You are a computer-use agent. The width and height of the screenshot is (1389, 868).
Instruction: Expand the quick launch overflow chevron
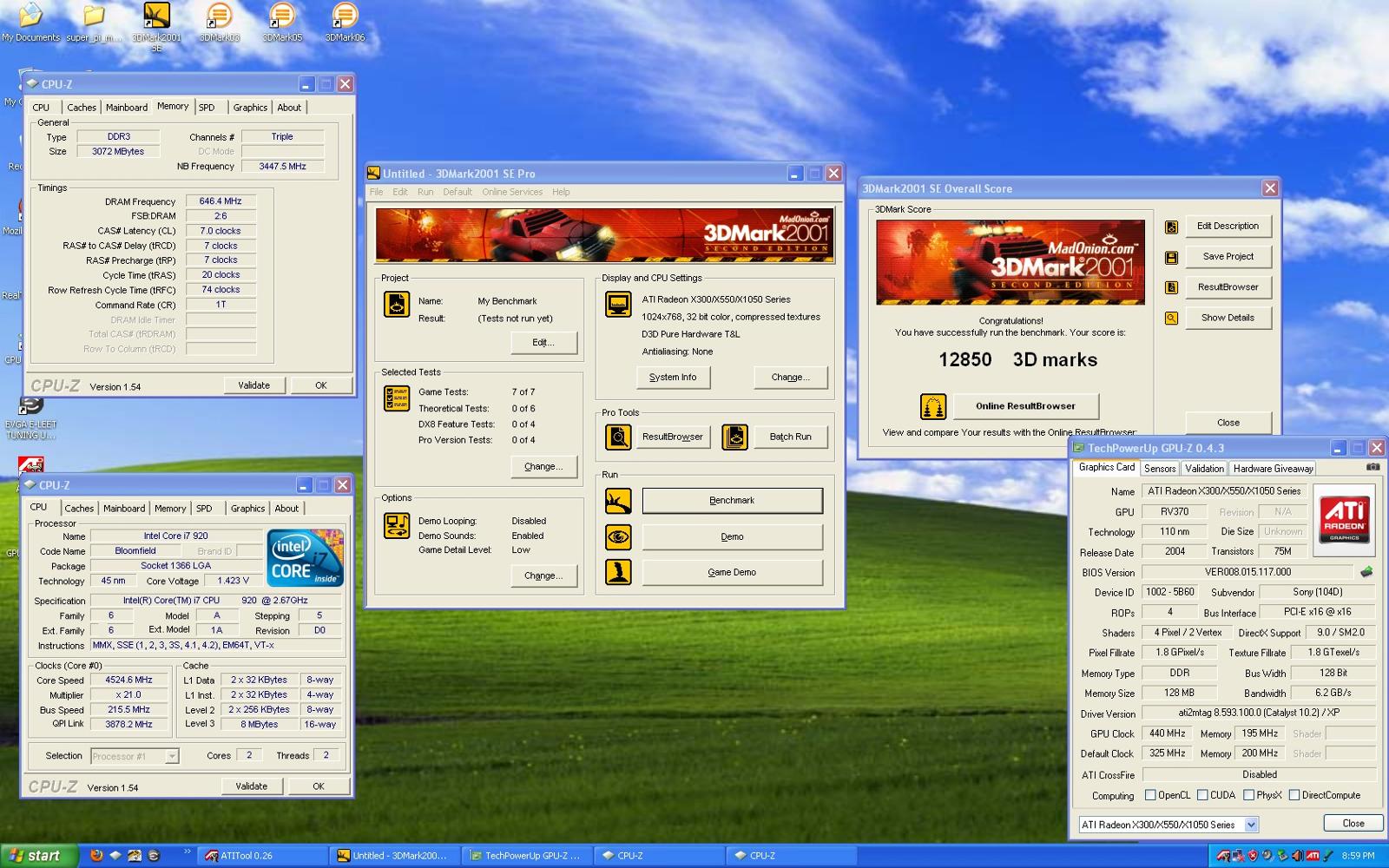pyautogui.click(x=187, y=853)
